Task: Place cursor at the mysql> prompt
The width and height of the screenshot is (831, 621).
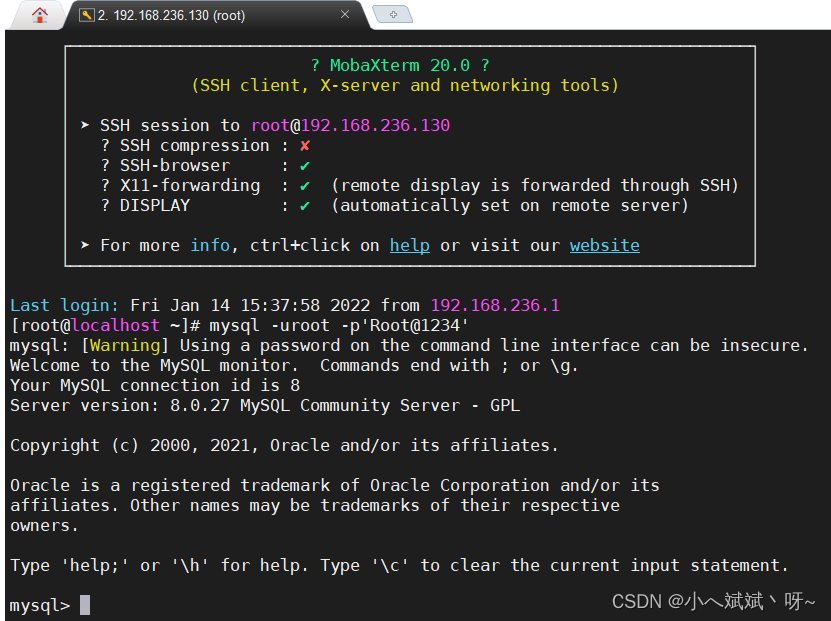Action: coord(85,605)
